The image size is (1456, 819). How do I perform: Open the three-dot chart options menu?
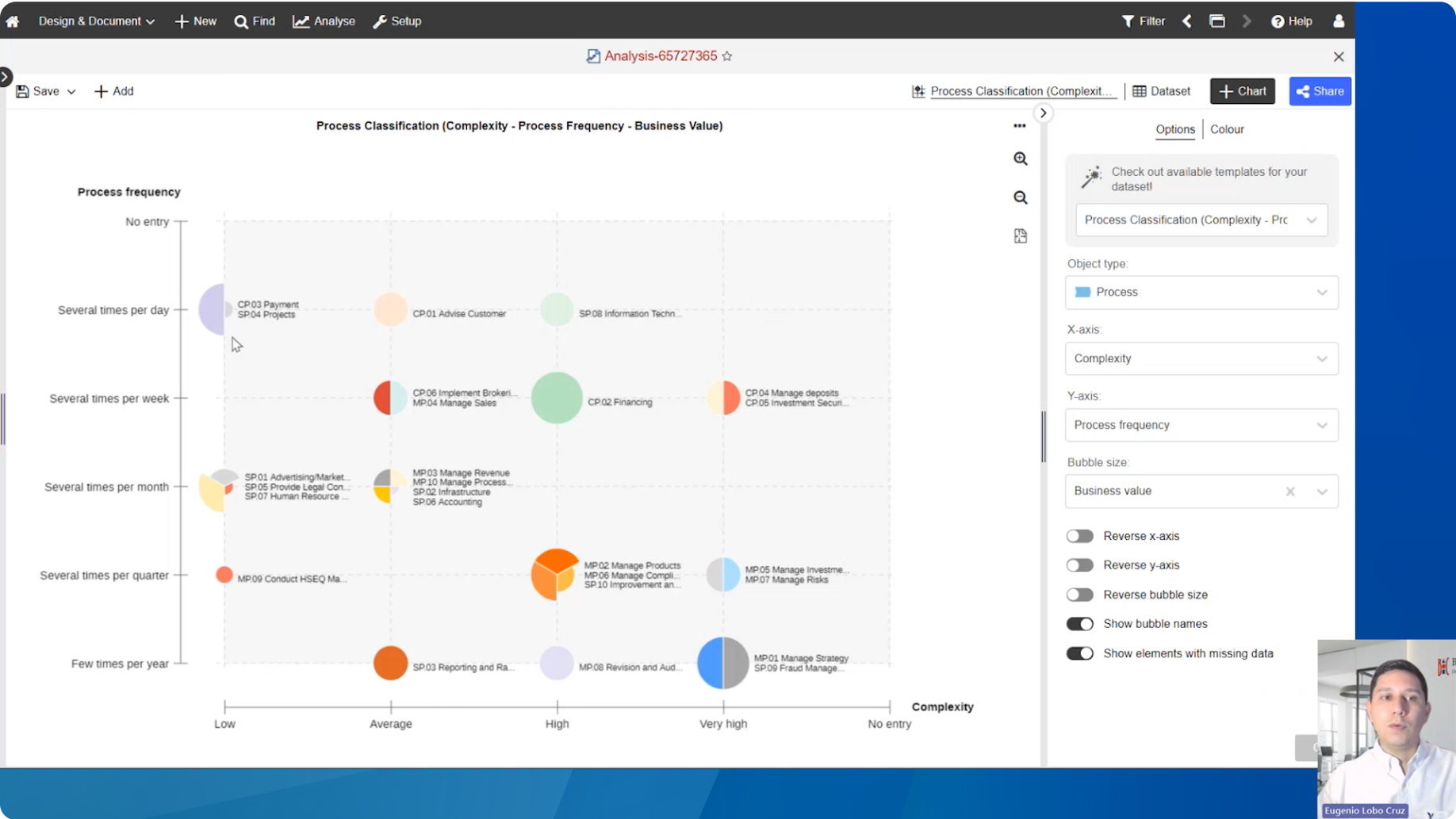(x=1019, y=126)
